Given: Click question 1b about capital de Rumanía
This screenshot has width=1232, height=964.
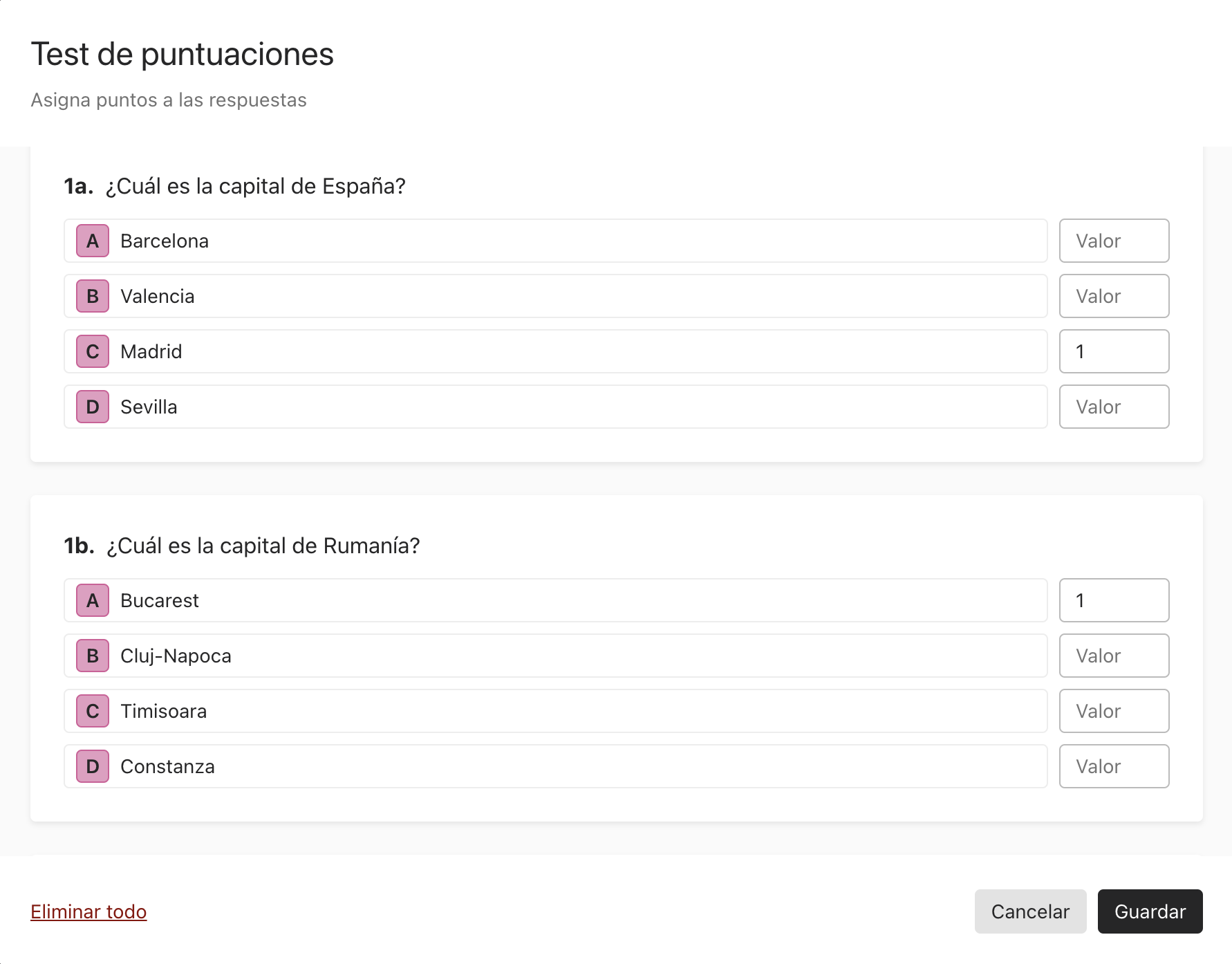Looking at the screenshot, I should (242, 546).
